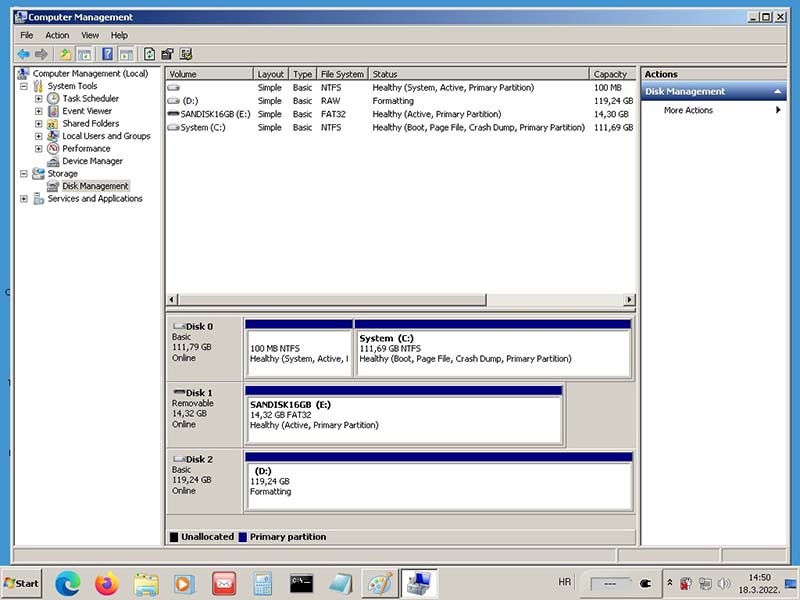Expand the Task Scheduler node
The height and width of the screenshot is (600, 800).
pos(38,99)
